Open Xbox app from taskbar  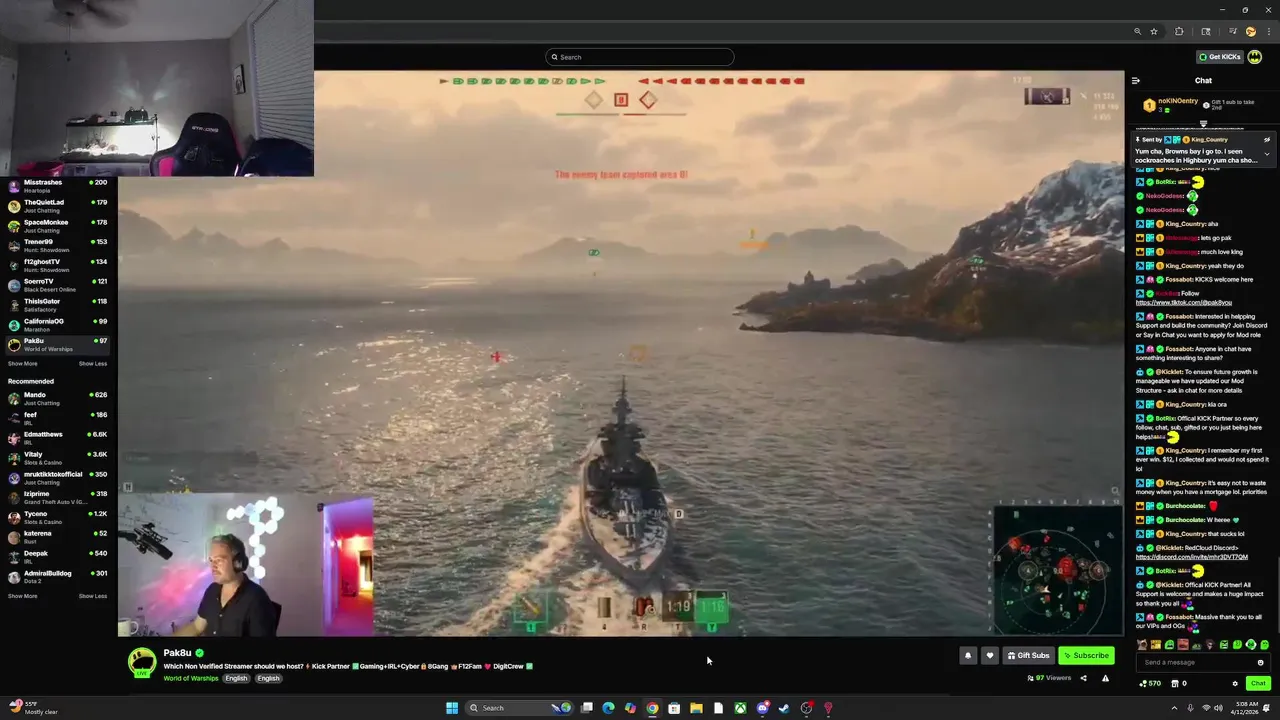point(740,708)
